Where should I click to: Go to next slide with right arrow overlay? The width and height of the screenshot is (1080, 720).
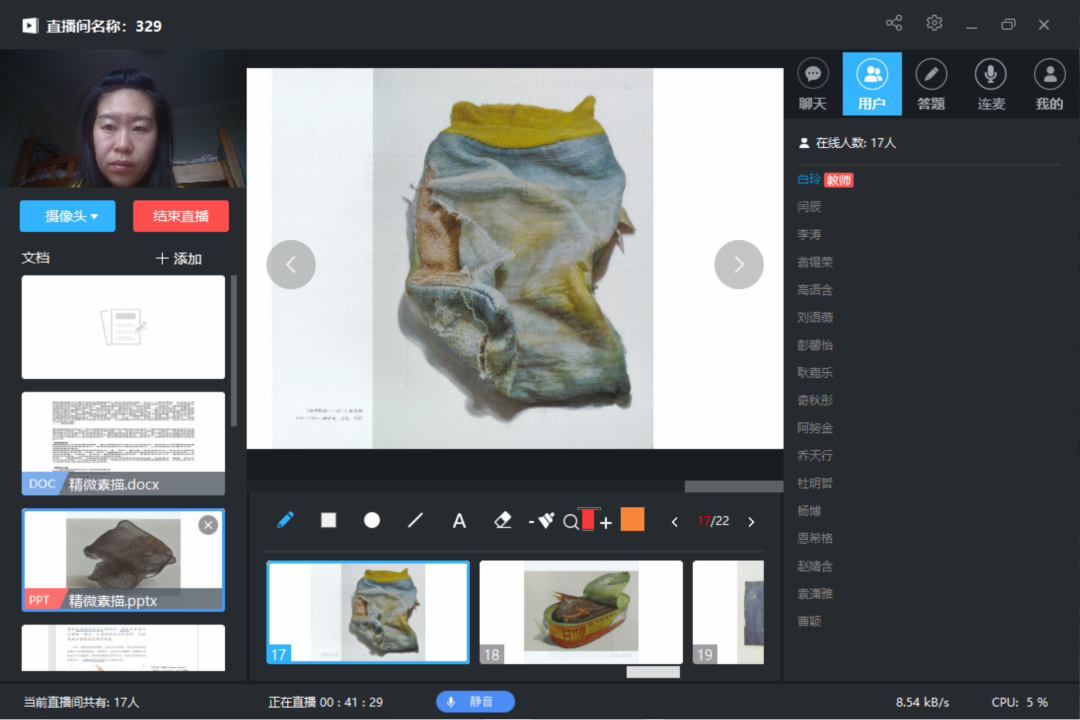coord(739,265)
